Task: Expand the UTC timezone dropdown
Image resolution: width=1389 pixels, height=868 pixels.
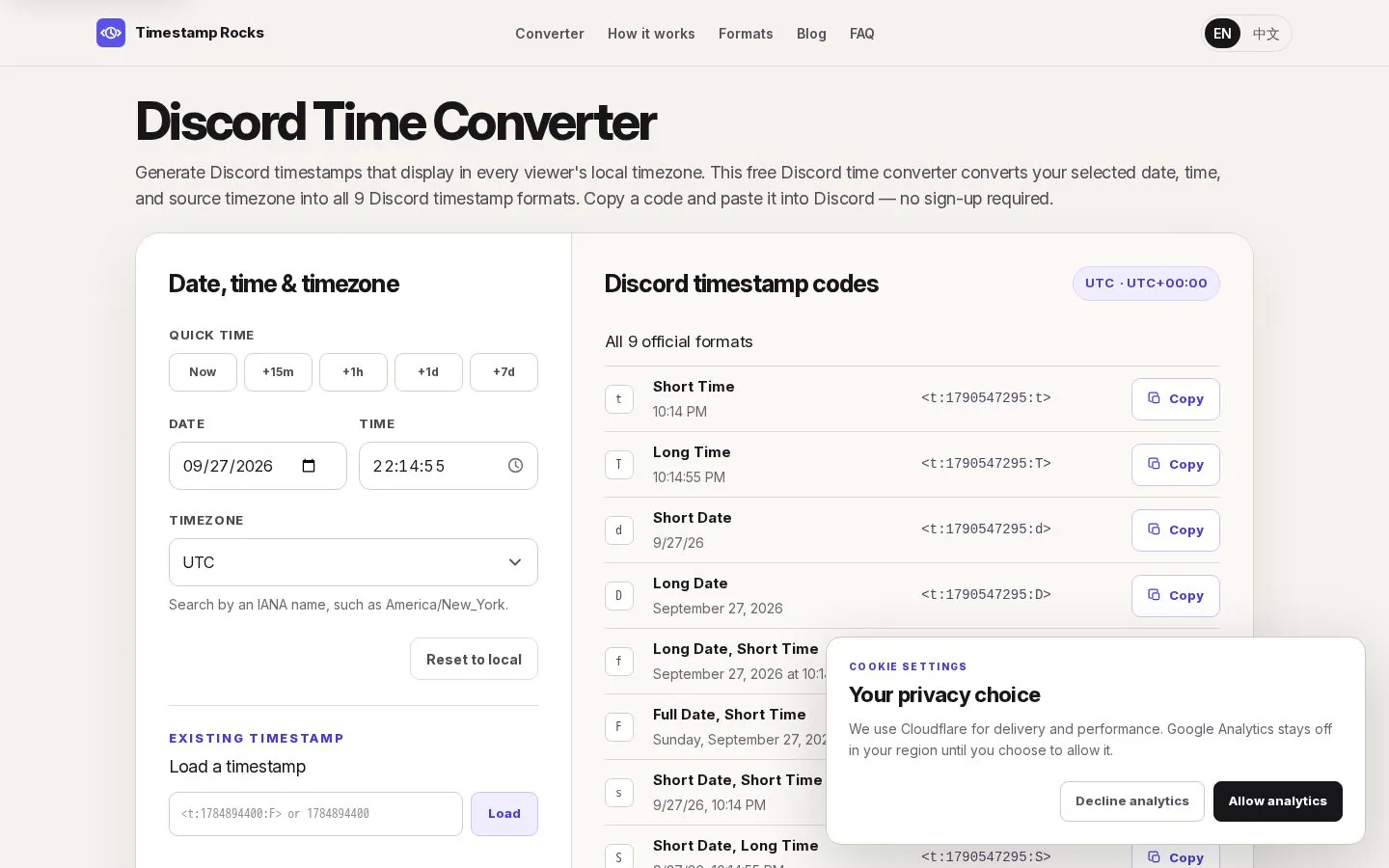Action: [353, 562]
